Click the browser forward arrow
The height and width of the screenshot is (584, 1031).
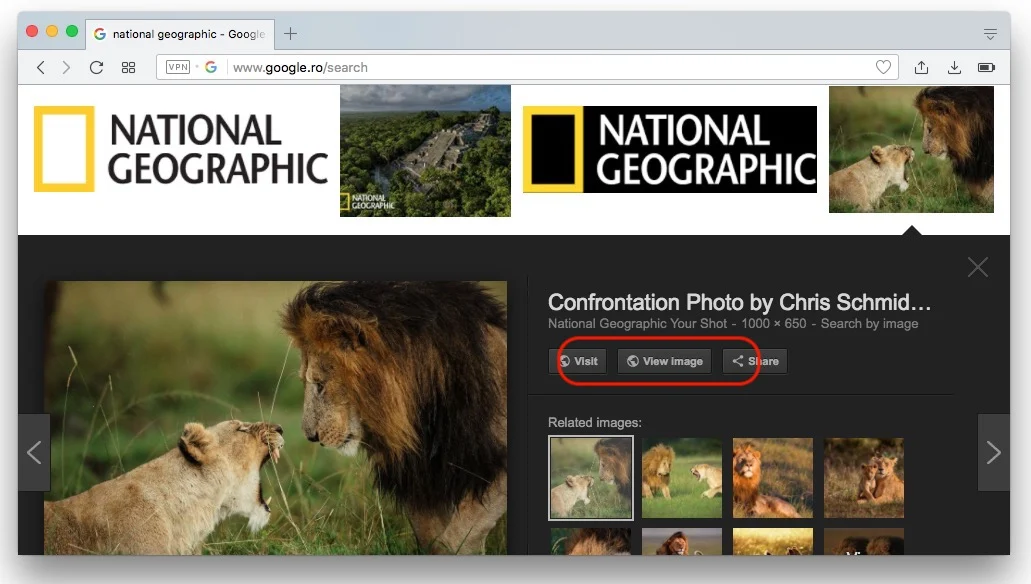66,68
